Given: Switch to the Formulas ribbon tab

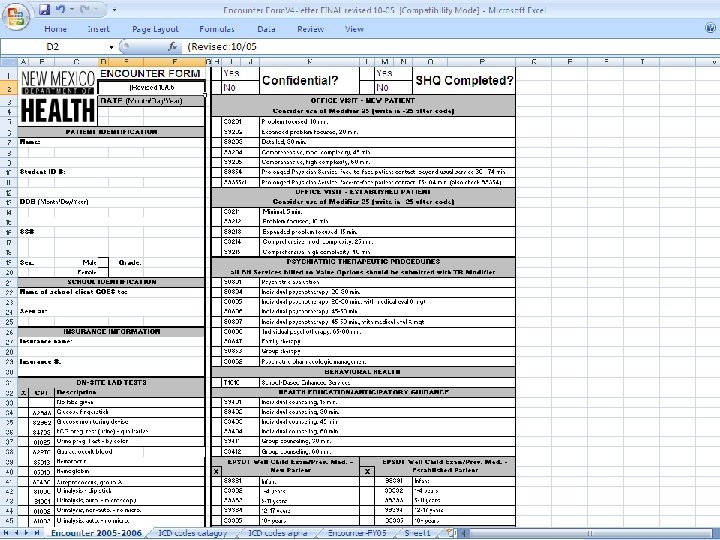Looking at the screenshot, I should [x=217, y=29].
